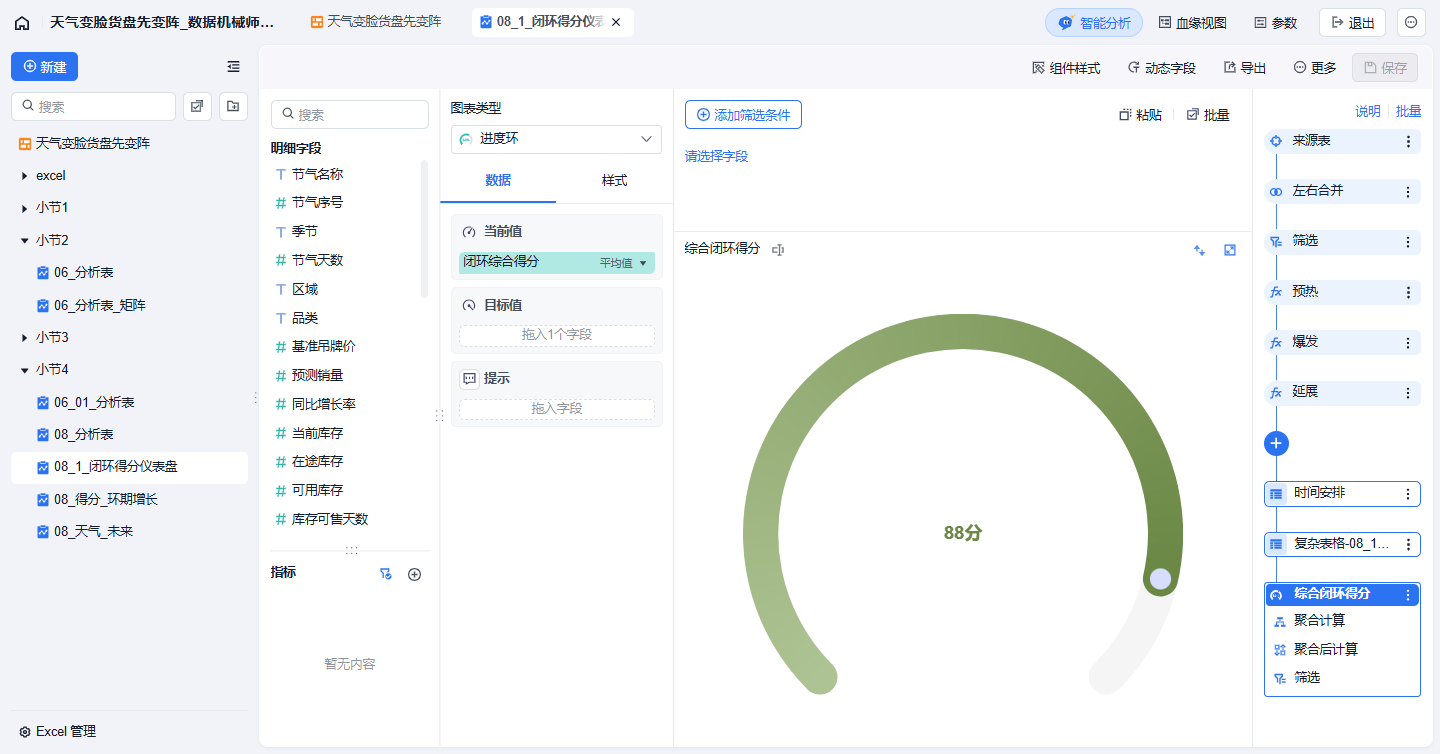Click the field list search box
The width and height of the screenshot is (1440, 754).
tap(350, 114)
